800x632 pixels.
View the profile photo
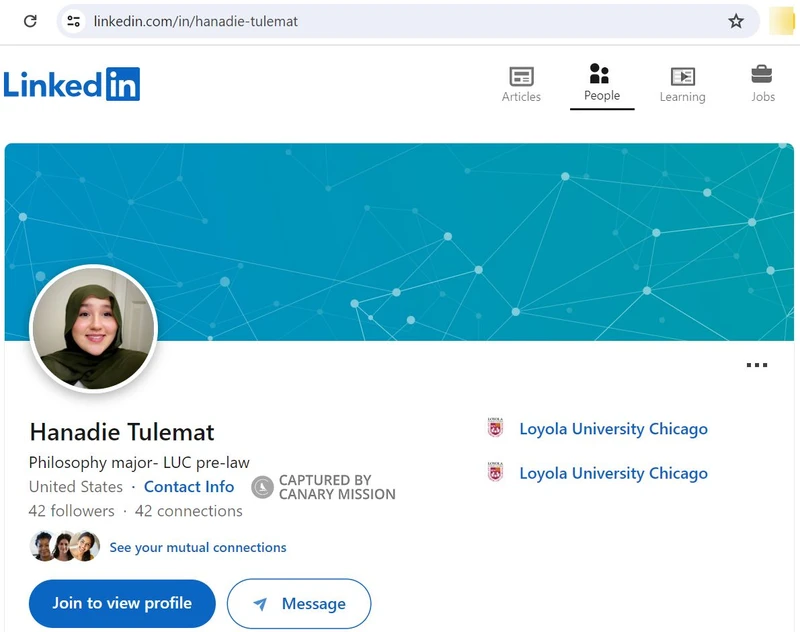point(94,328)
